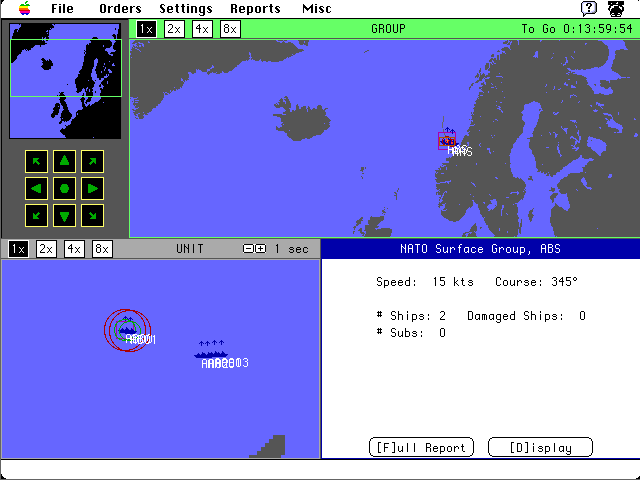
Task: Increase time step with the plus button
Action: (260, 249)
